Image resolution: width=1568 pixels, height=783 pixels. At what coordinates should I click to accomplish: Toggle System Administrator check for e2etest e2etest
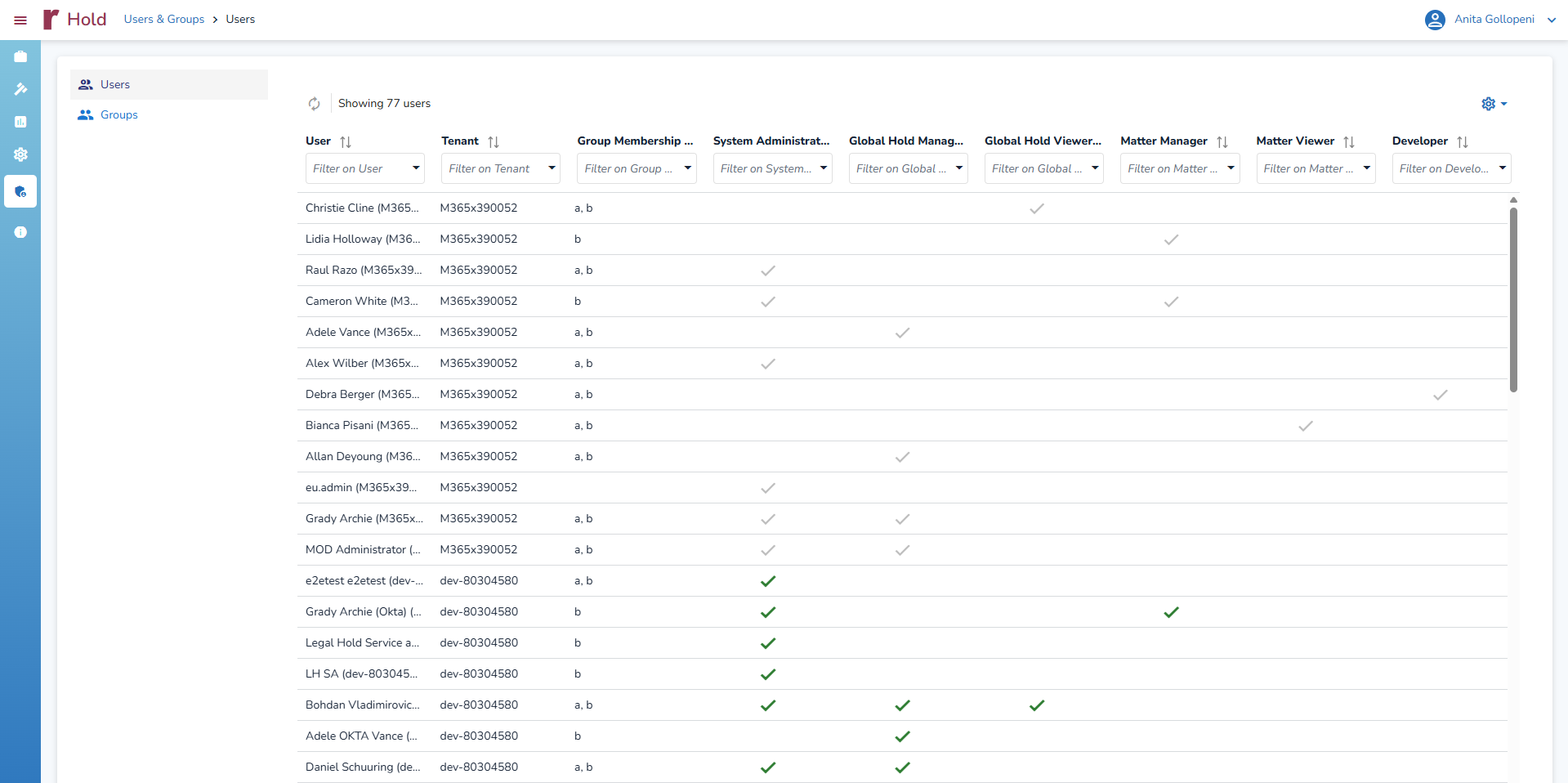pyautogui.click(x=768, y=581)
